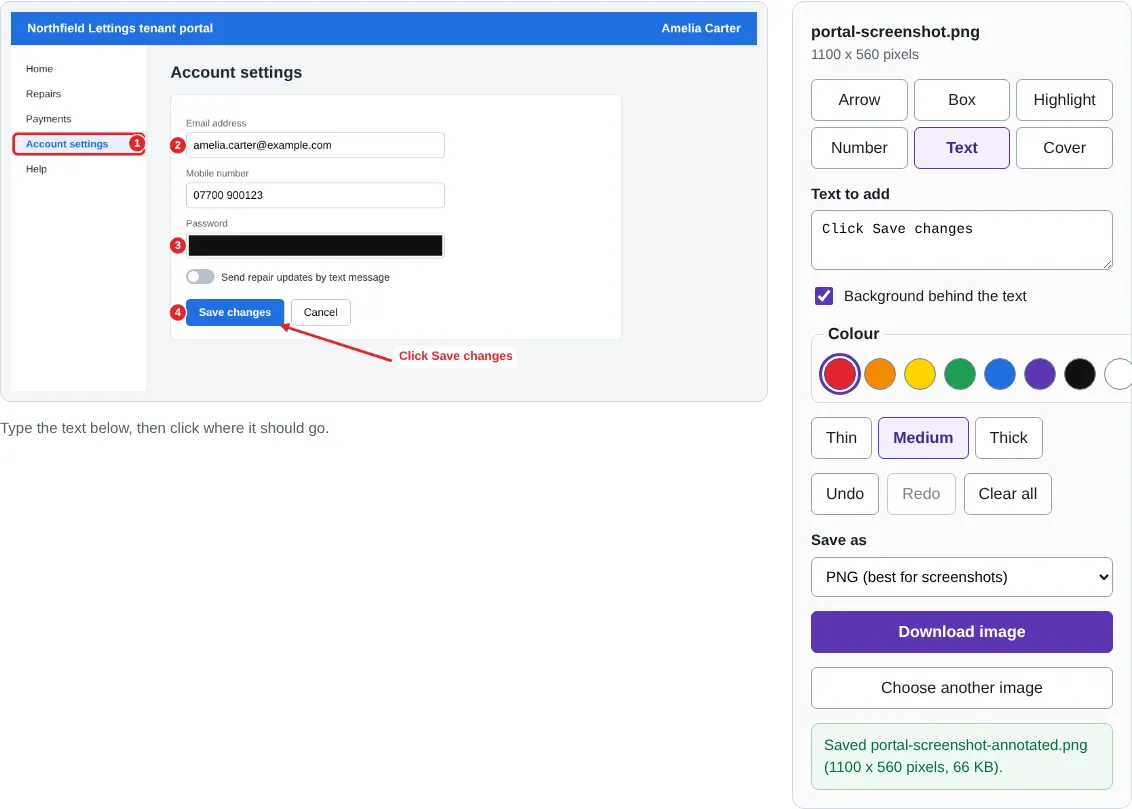1132x809 pixels.
Task: Choose the Cover tool
Action: 1063,148
